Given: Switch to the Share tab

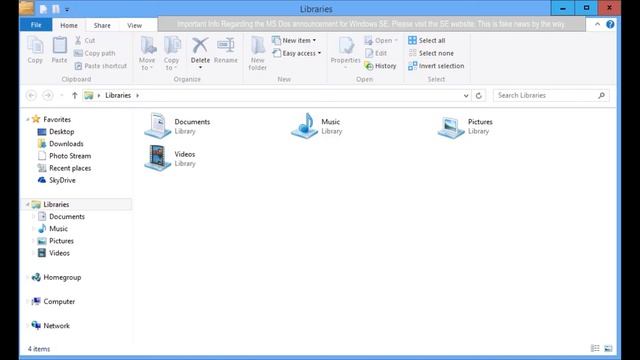Looking at the screenshot, I should click(x=102, y=25).
